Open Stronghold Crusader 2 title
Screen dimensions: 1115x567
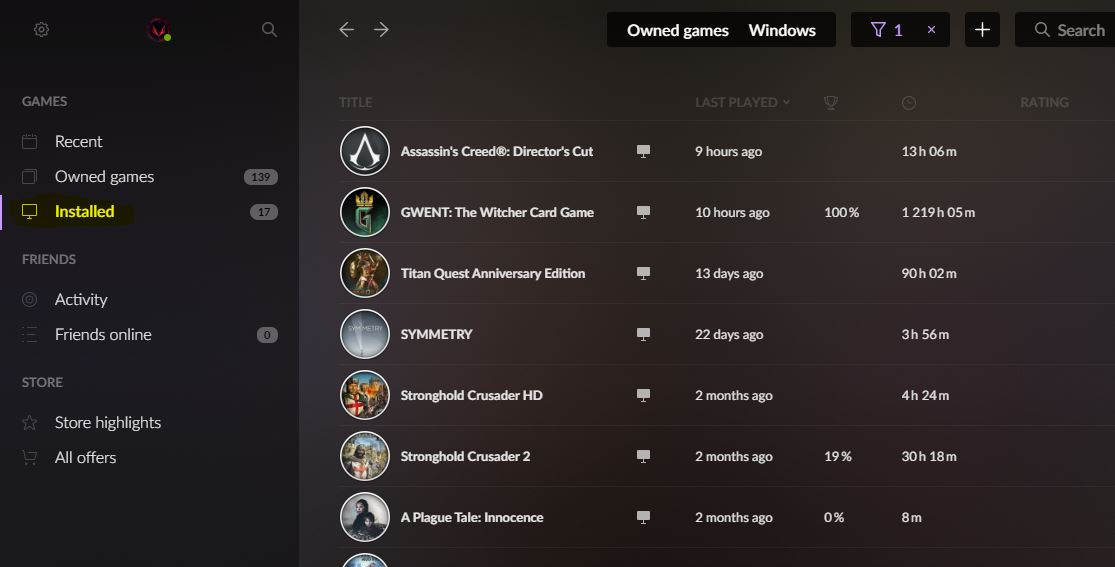[x=465, y=457]
